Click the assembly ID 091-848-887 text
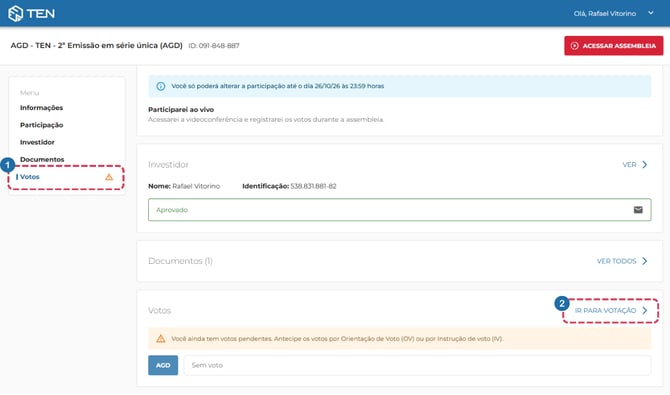Image resolution: width=670 pixels, height=395 pixels. click(x=214, y=46)
